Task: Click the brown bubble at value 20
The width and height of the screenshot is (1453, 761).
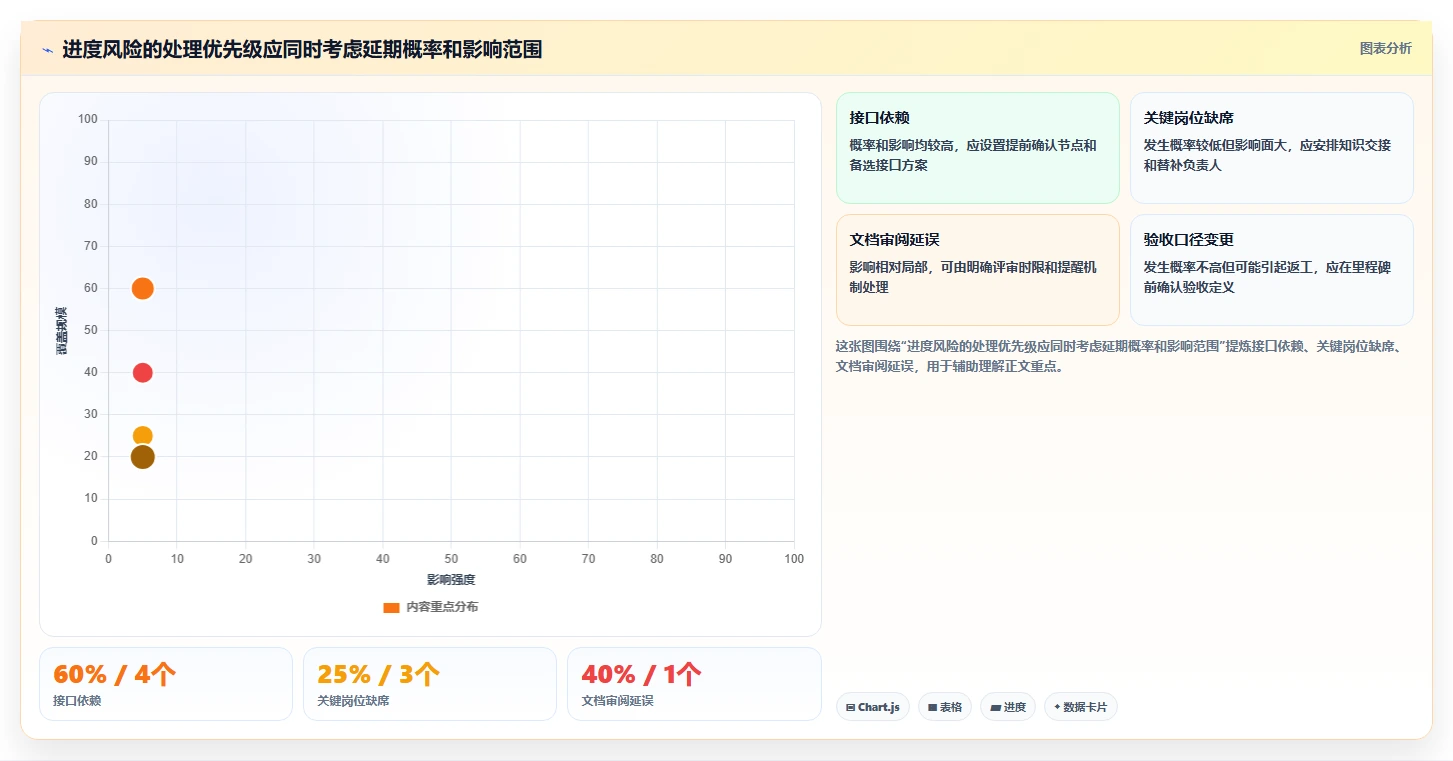Action: pos(142,457)
